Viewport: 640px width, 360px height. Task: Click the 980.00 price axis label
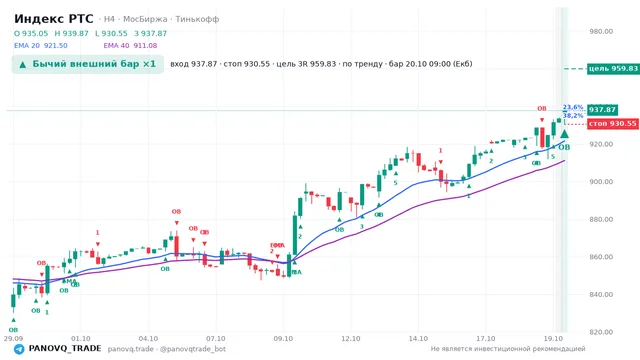(601, 31)
